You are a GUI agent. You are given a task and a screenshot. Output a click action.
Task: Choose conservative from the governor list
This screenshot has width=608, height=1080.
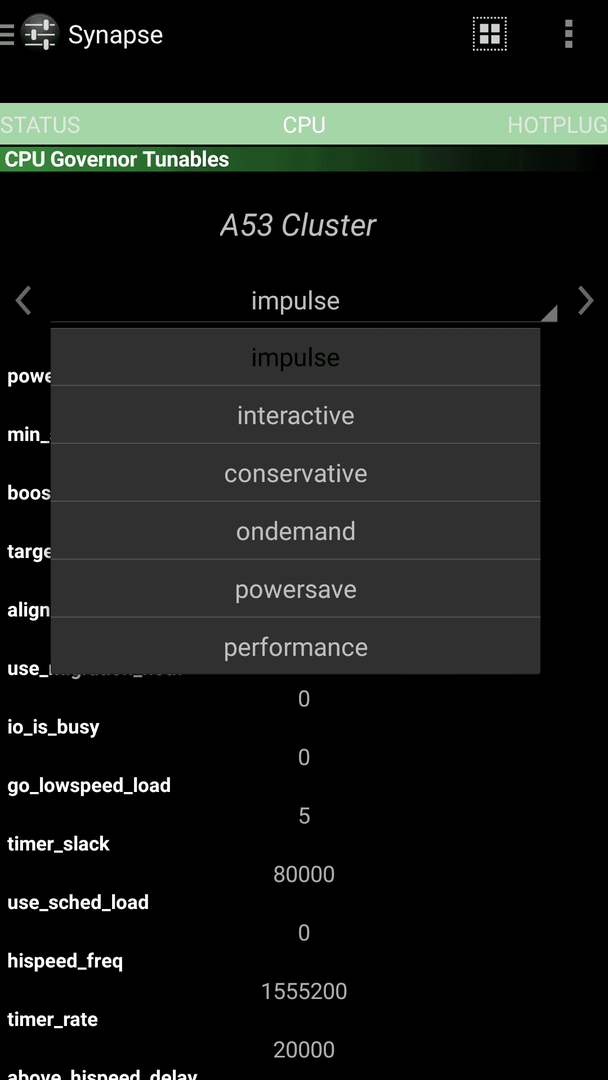(x=295, y=473)
